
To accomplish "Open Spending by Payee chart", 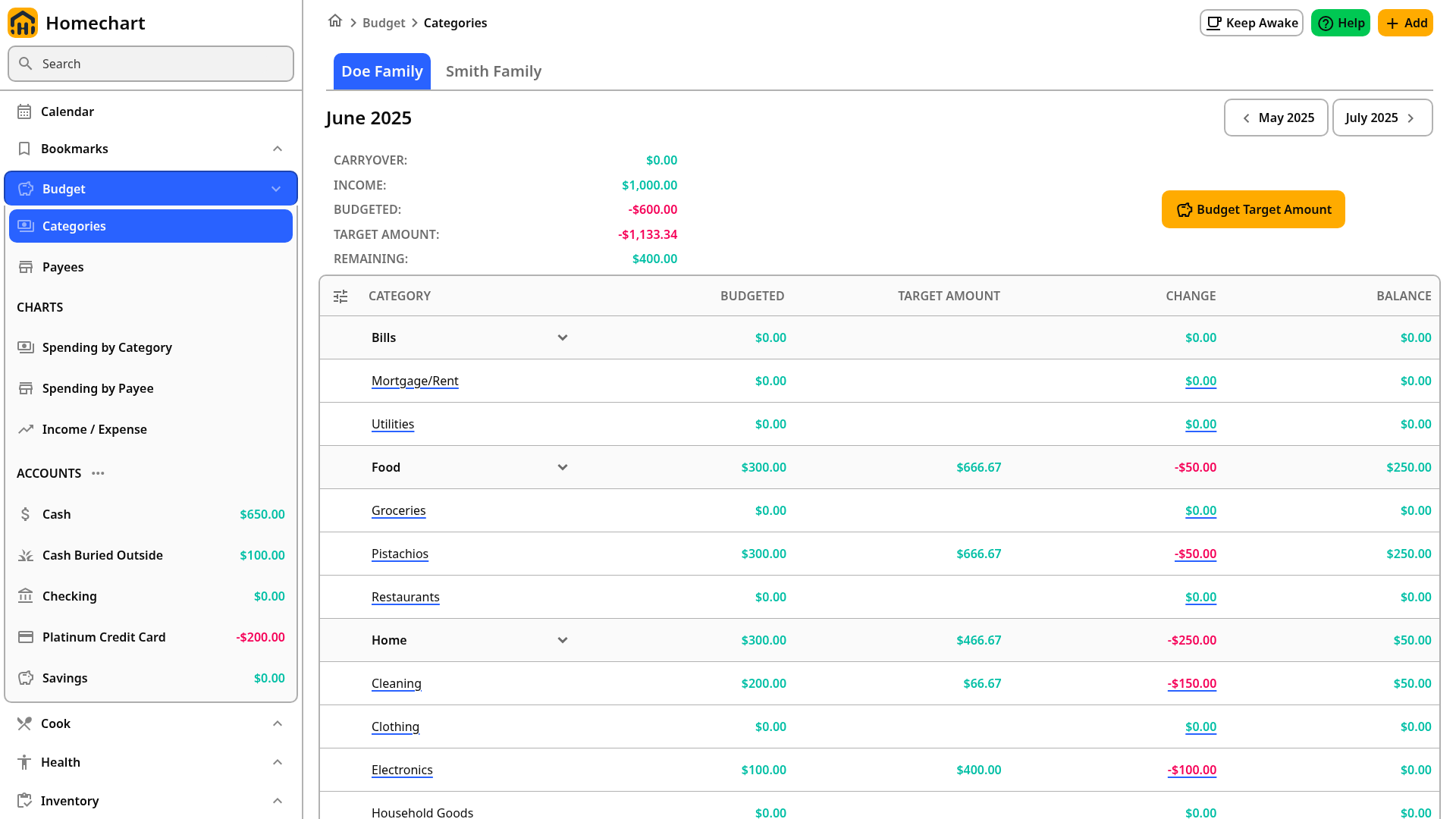I will tap(151, 388).
